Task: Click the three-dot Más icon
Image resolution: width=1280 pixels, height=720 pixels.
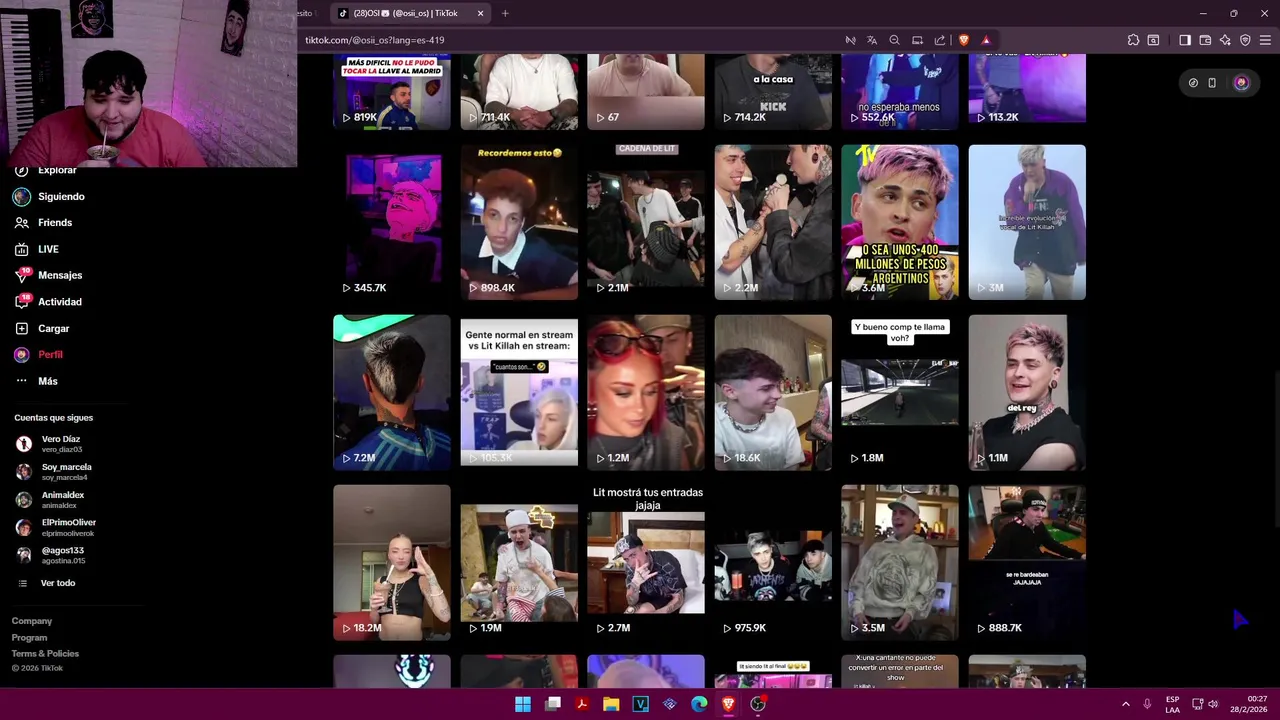Action: pos(21,381)
